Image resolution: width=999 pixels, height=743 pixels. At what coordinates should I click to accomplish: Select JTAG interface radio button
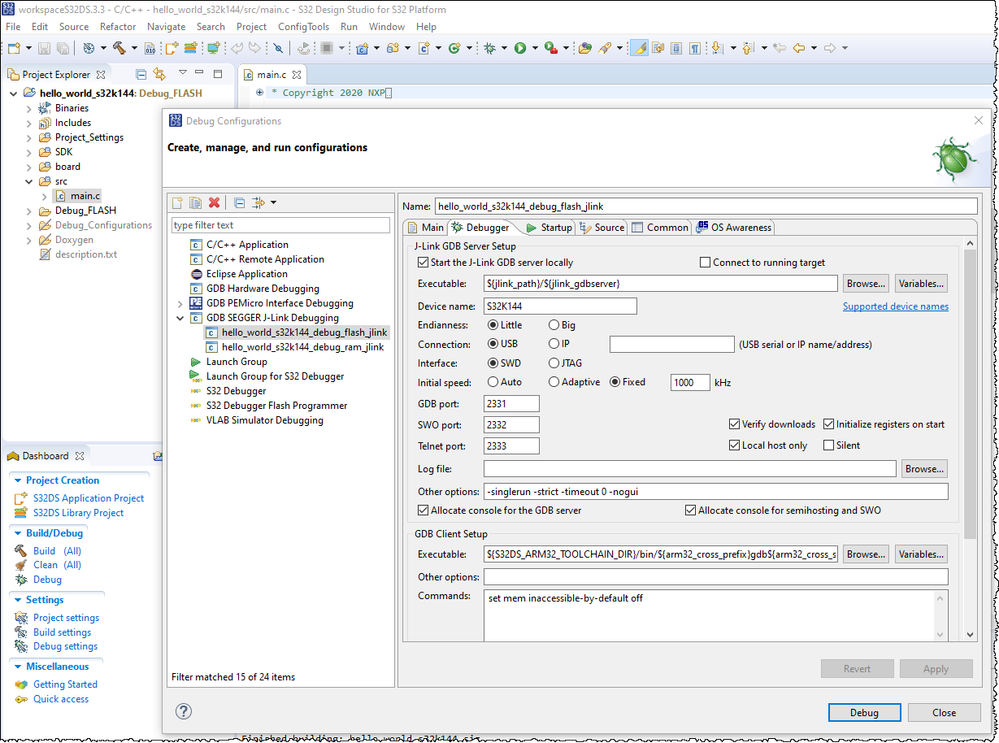click(x=554, y=363)
